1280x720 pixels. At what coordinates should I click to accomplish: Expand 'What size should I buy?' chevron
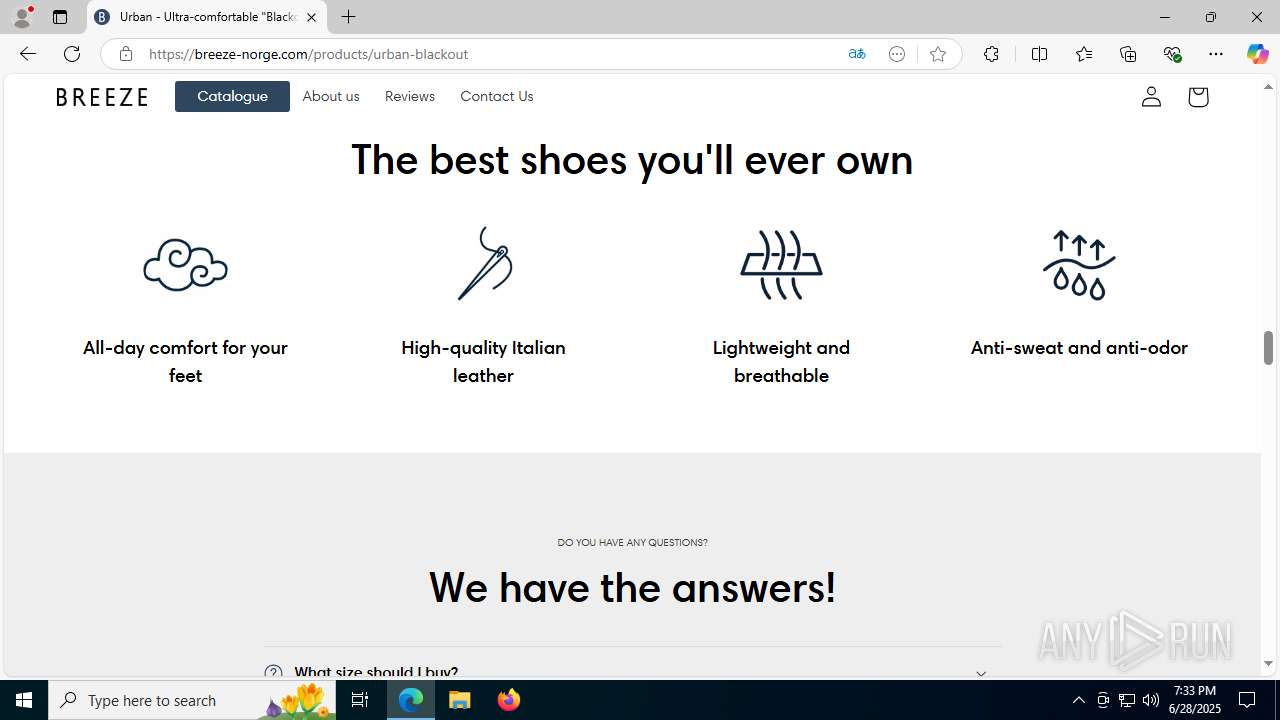click(x=981, y=673)
